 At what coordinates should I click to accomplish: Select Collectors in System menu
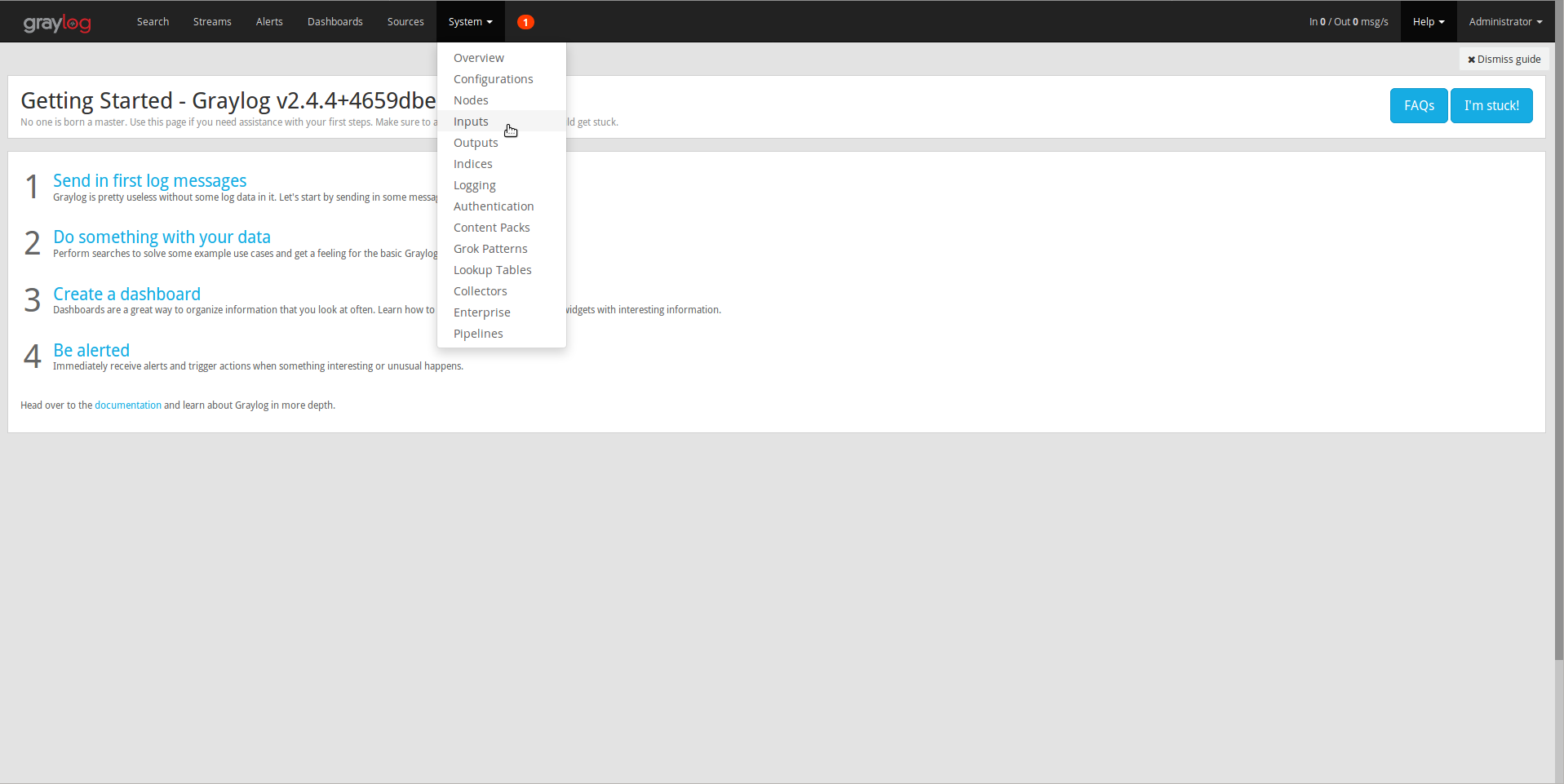[x=502, y=291]
